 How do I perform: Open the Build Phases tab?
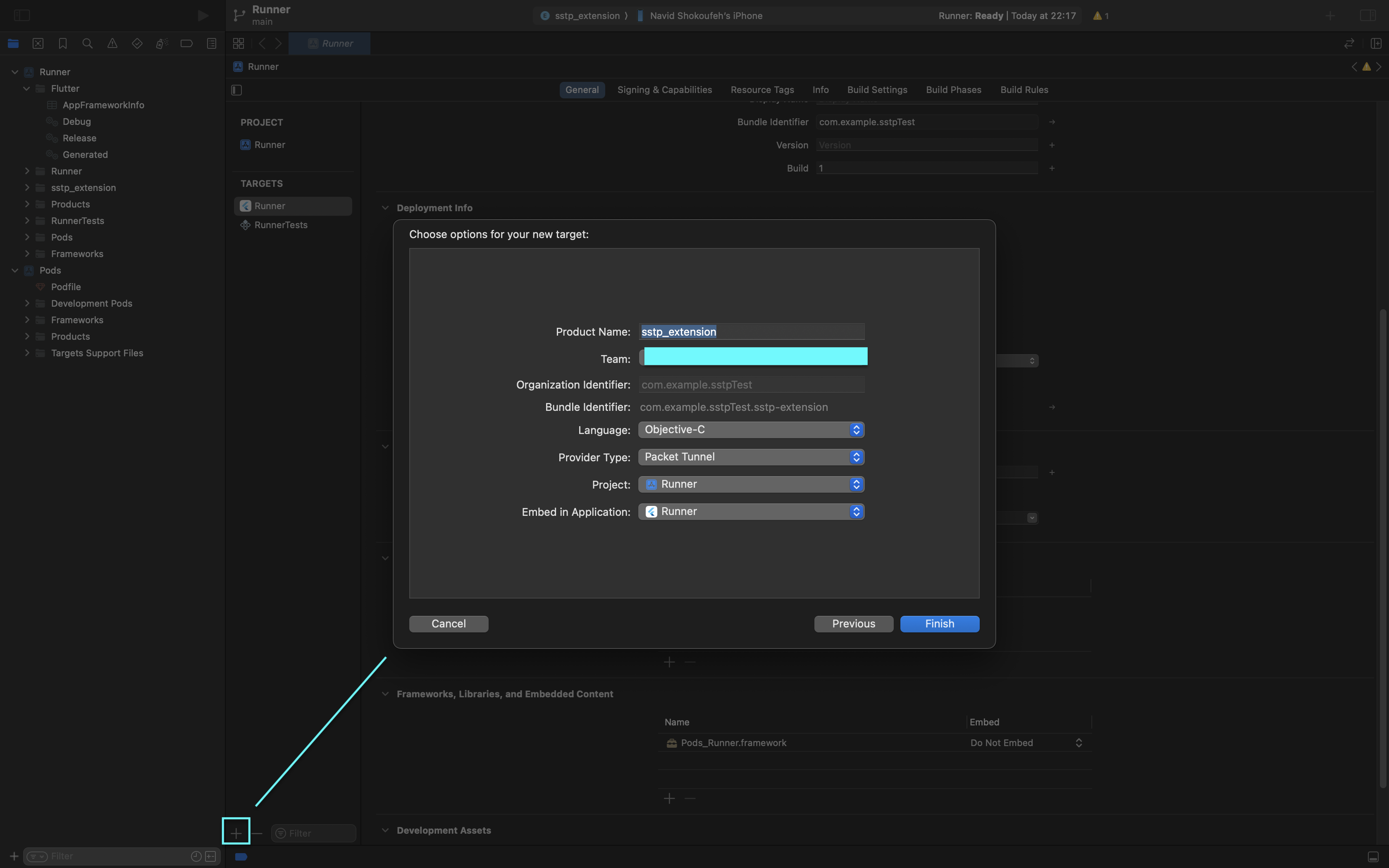tap(953, 90)
